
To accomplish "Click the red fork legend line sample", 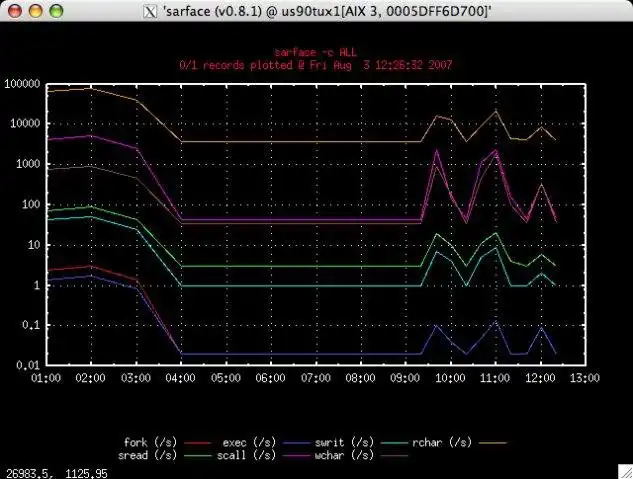I will [x=198, y=443].
